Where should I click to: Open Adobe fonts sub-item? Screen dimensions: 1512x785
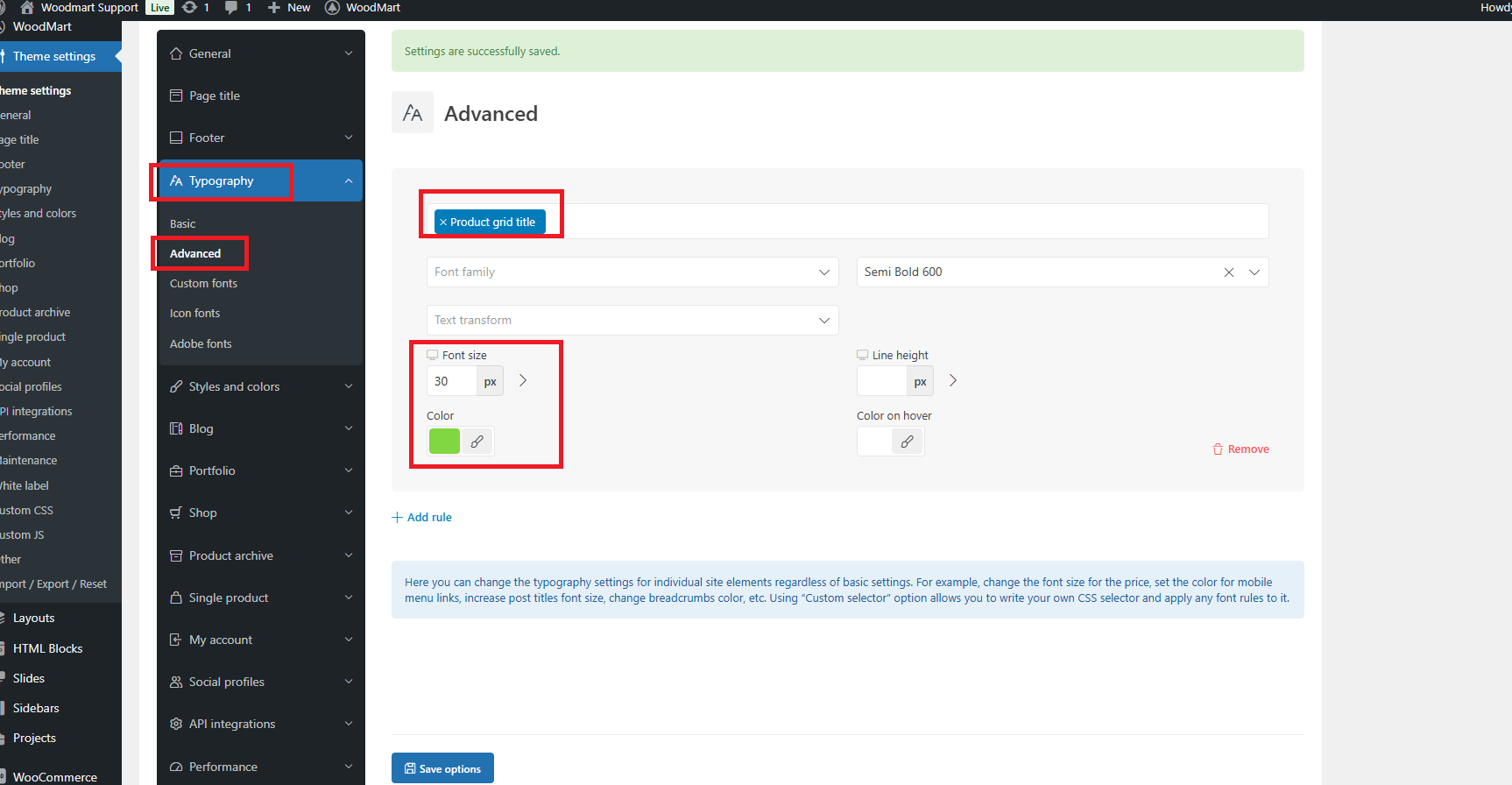[x=201, y=343]
